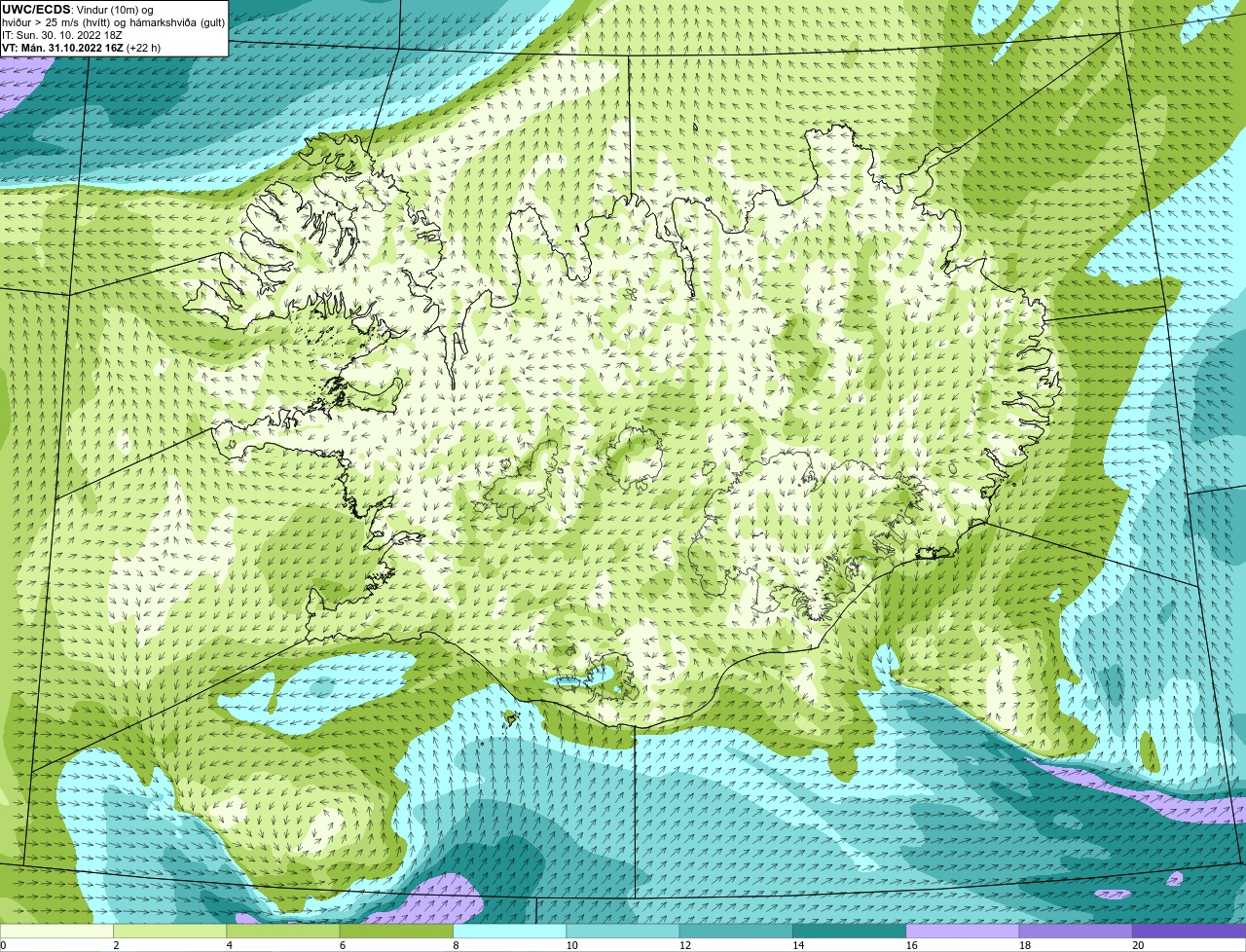
Task: Click the 8–10 m/s light cyan legend swatch
Action: tap(510, 931)
